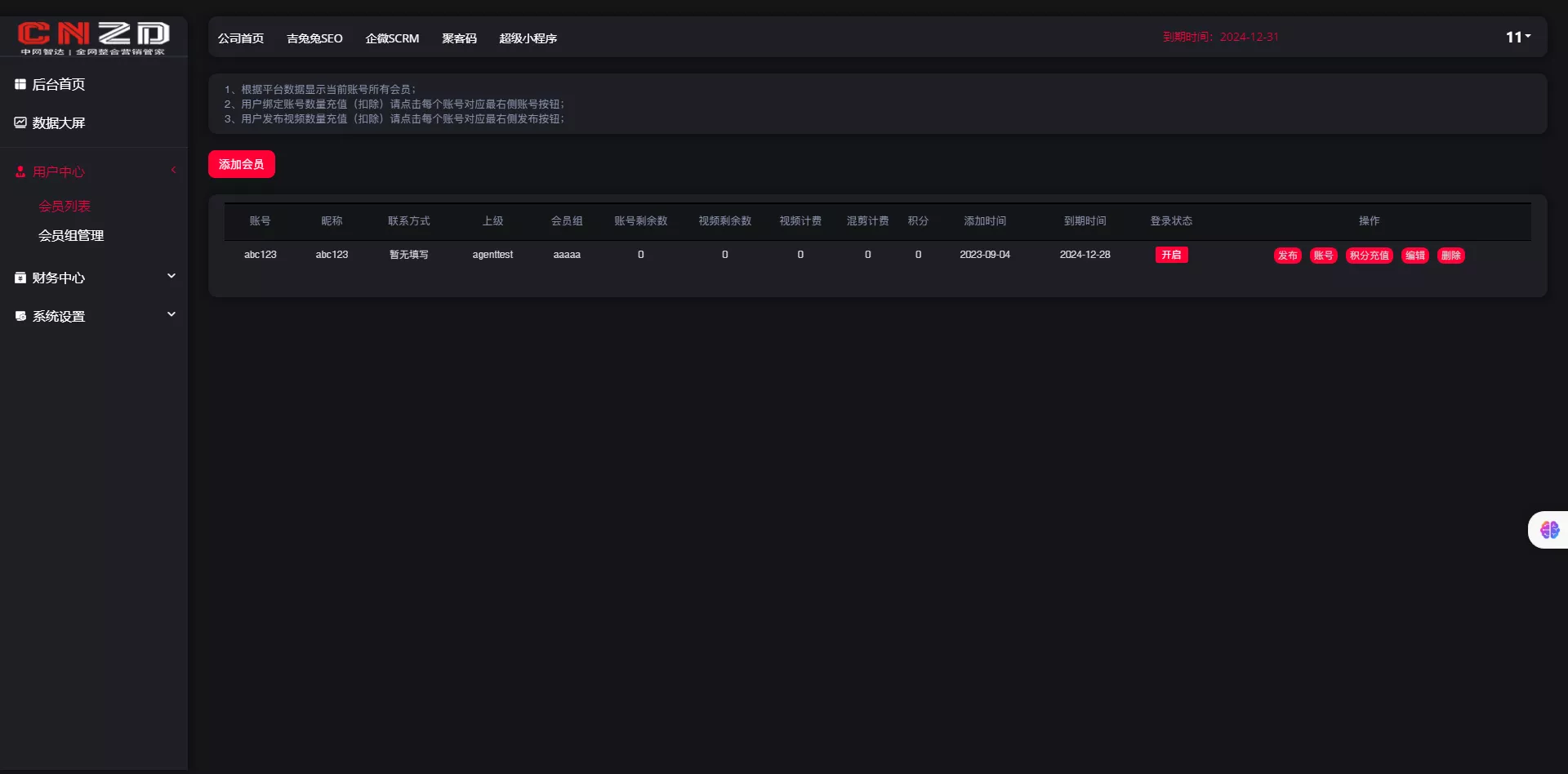Select 会员组管理 in the sidebar

tap(71, 235)
